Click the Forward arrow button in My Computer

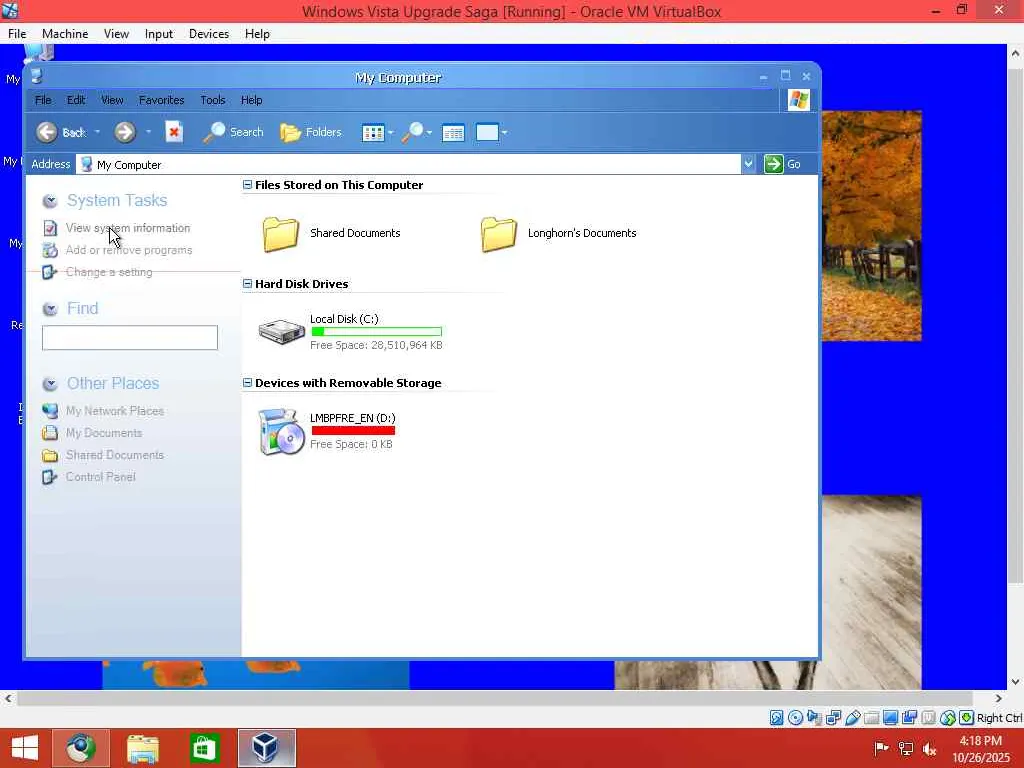click(x=125, y=132)
